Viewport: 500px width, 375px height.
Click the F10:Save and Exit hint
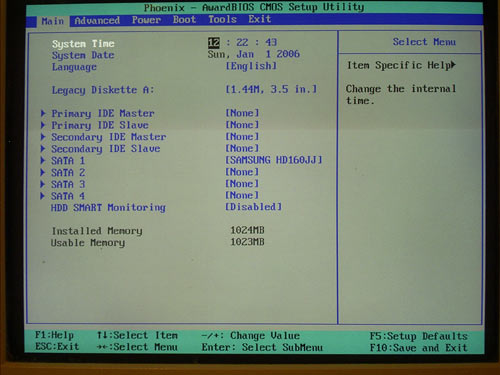[x=419, y=348]
